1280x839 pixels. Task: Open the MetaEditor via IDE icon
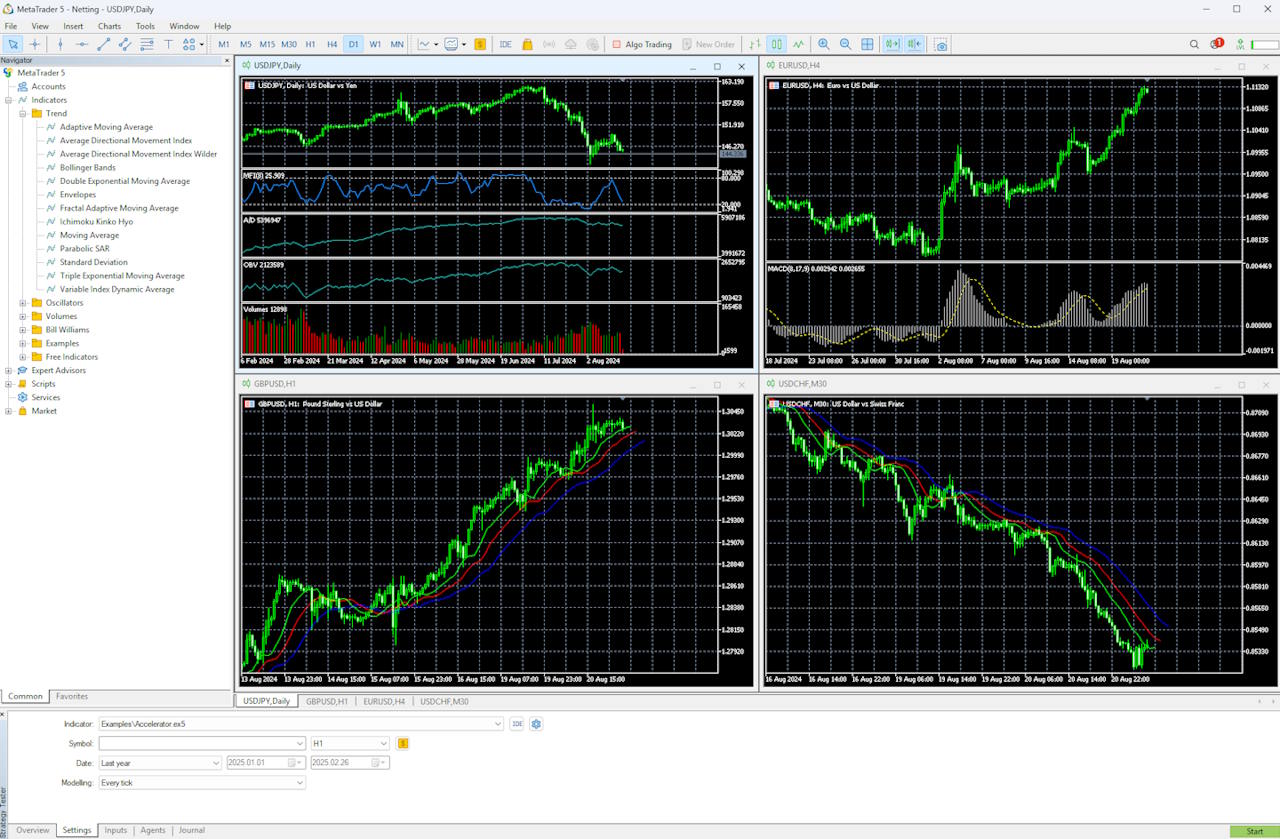pyautogui.click(x=506, y=43)
